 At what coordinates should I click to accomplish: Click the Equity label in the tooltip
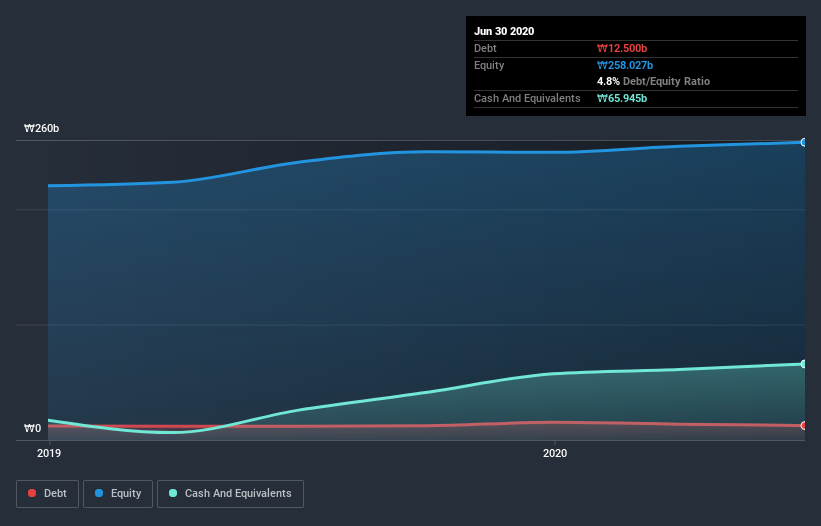tap(489, 65)
